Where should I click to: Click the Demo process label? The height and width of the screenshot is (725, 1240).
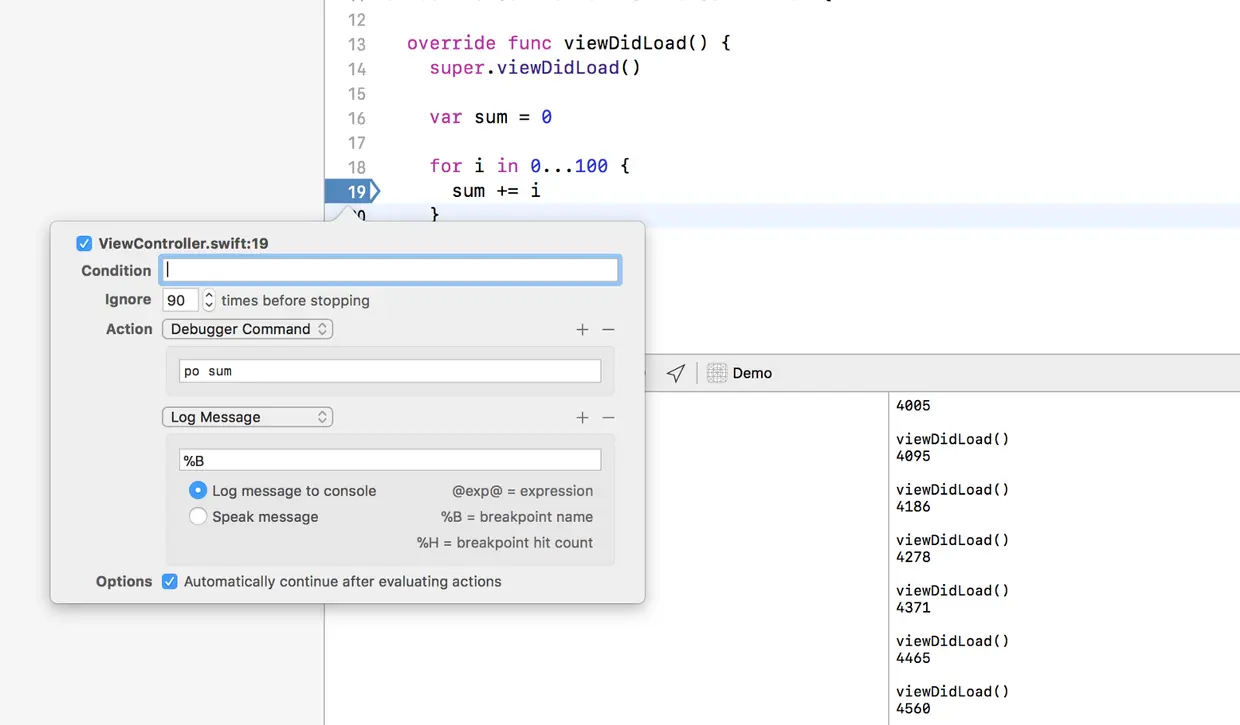(x=752, y=373)
